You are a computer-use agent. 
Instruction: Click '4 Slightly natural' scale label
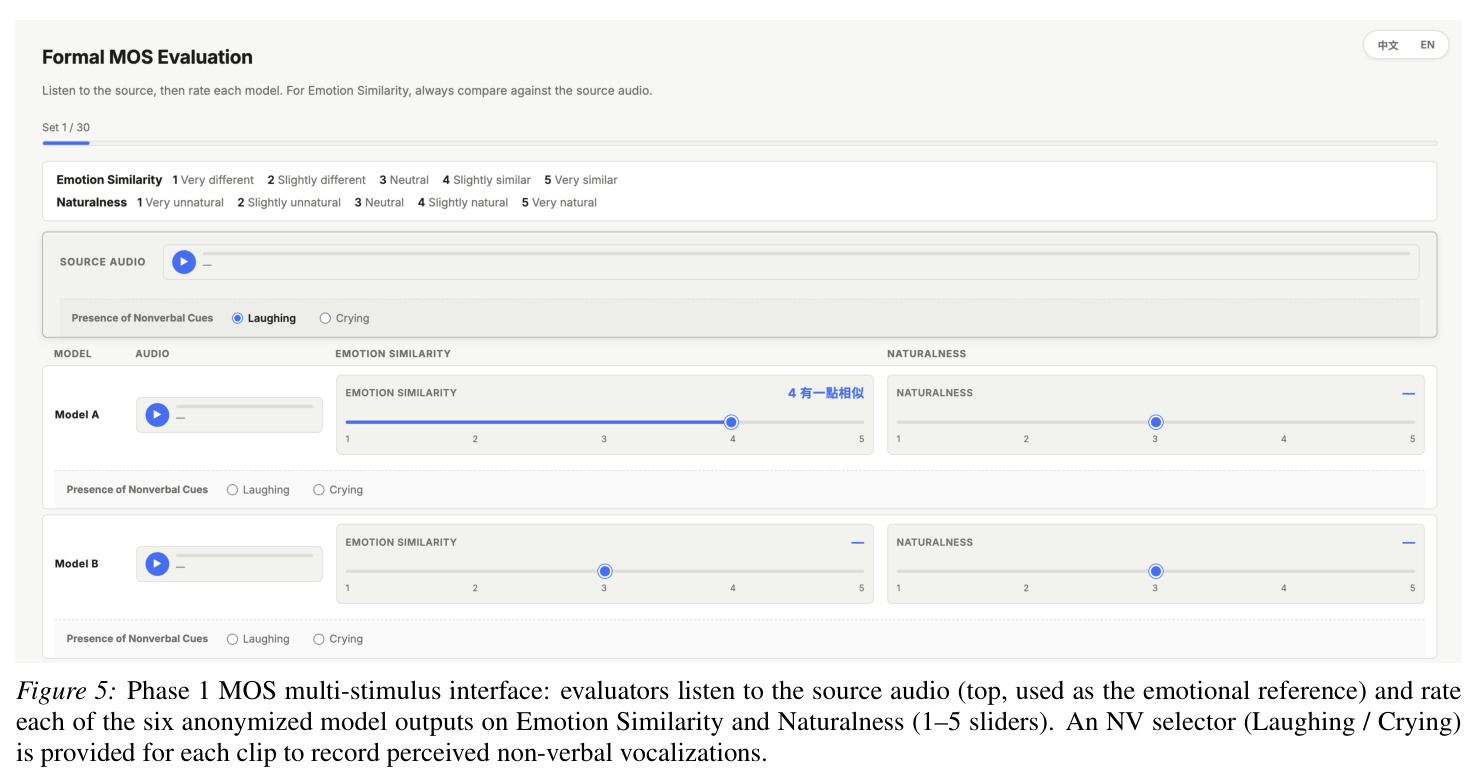click(x=463, y=202)
